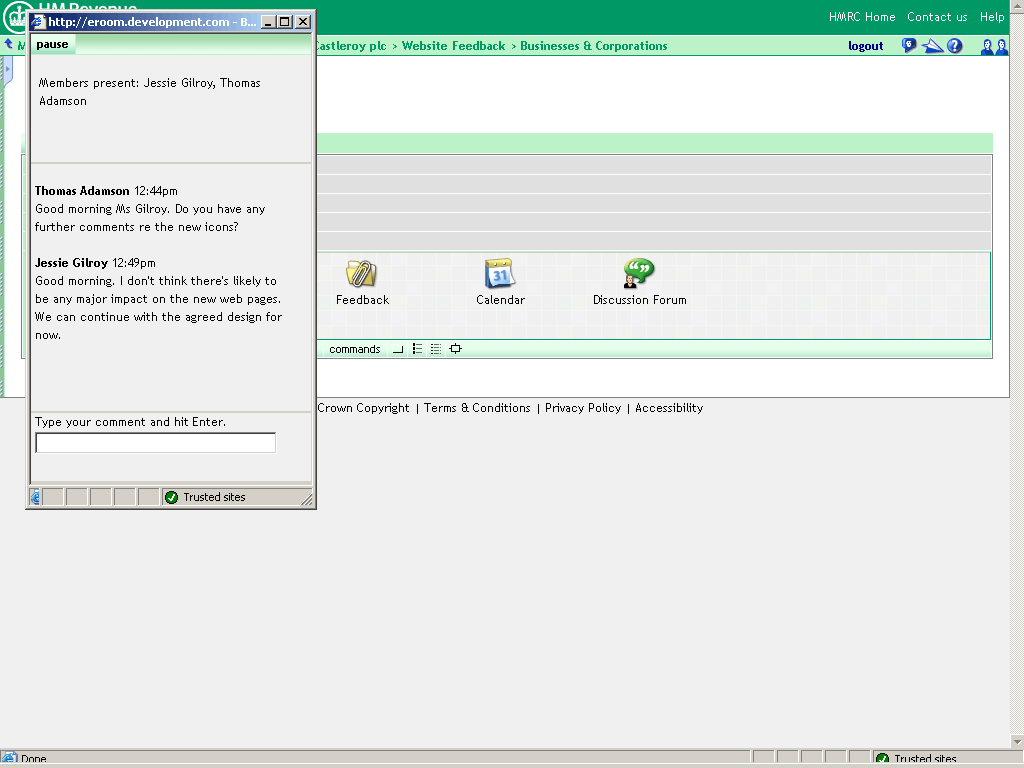The image size is (1024, 768).
Task: Open the Feedback folder icon
Action: pyautogui.click(x=361, y=274)
